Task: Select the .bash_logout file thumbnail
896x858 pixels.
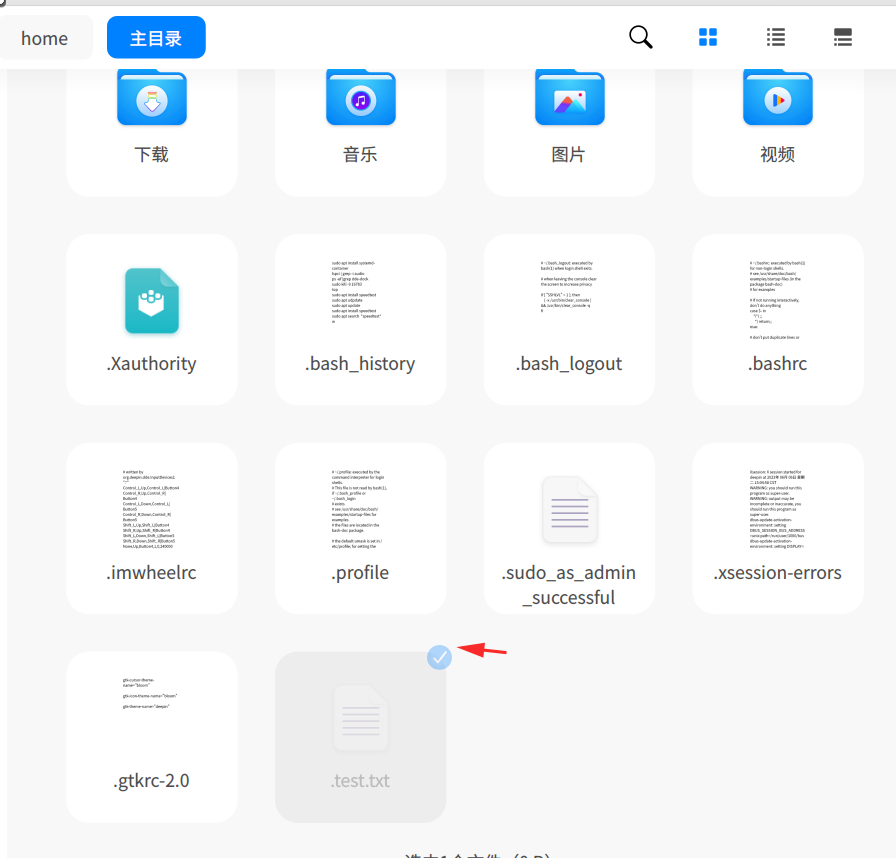Action: point(569,286)
